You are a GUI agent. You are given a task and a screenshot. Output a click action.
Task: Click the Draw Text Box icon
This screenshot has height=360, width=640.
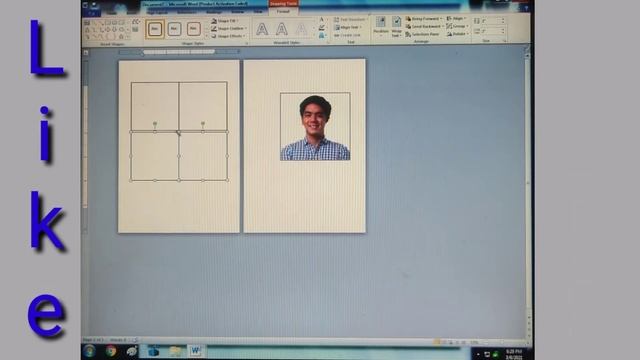point(136,29)
